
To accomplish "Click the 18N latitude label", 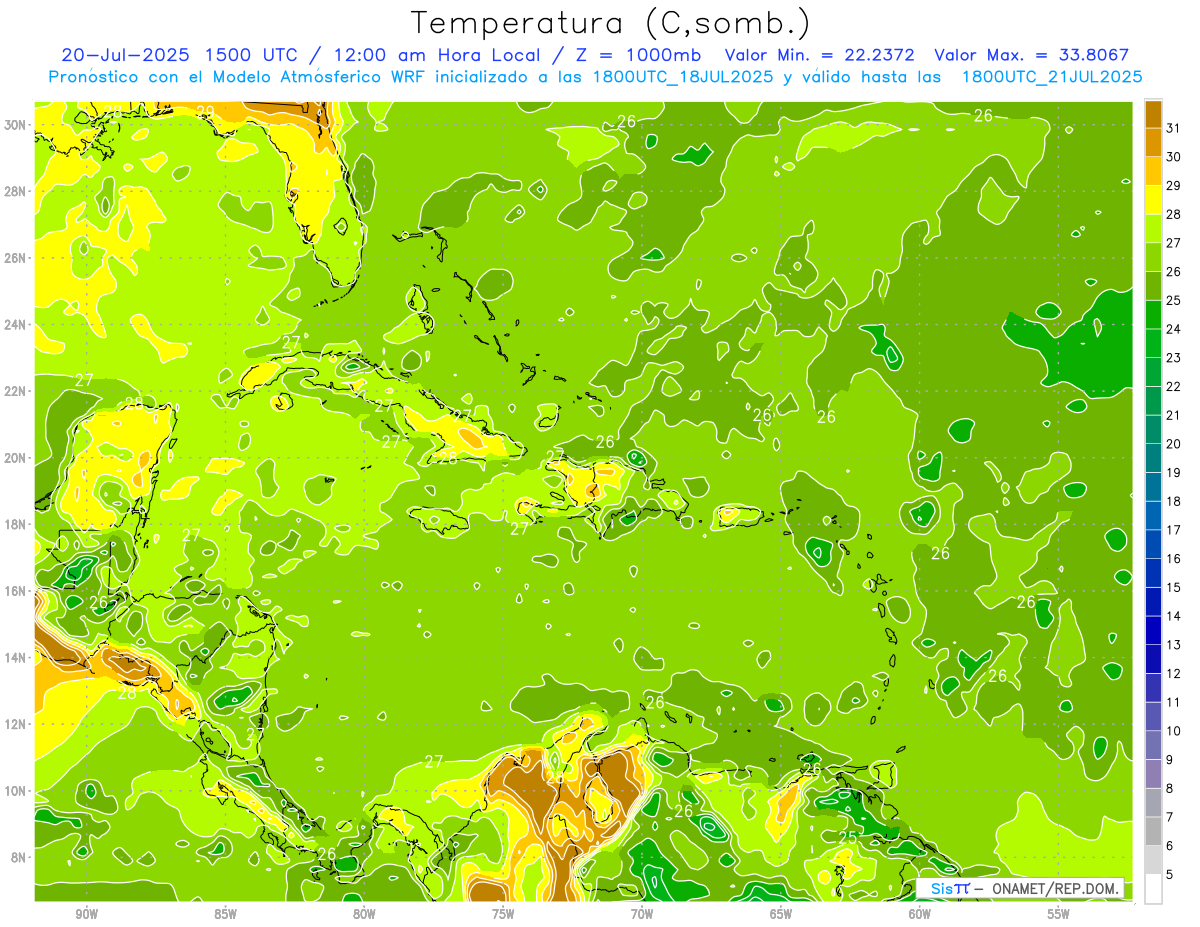I will (x=16, y=524).
